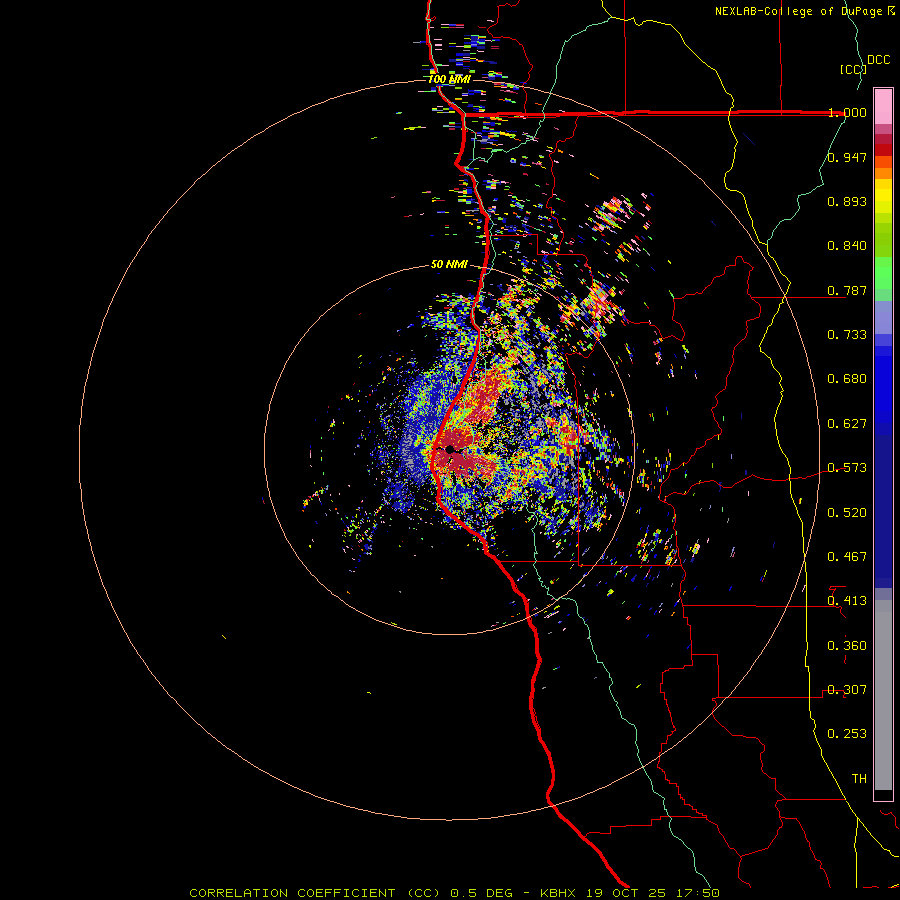Click the 0.680 scale value

pyautogui.click(x=847, y=379)
